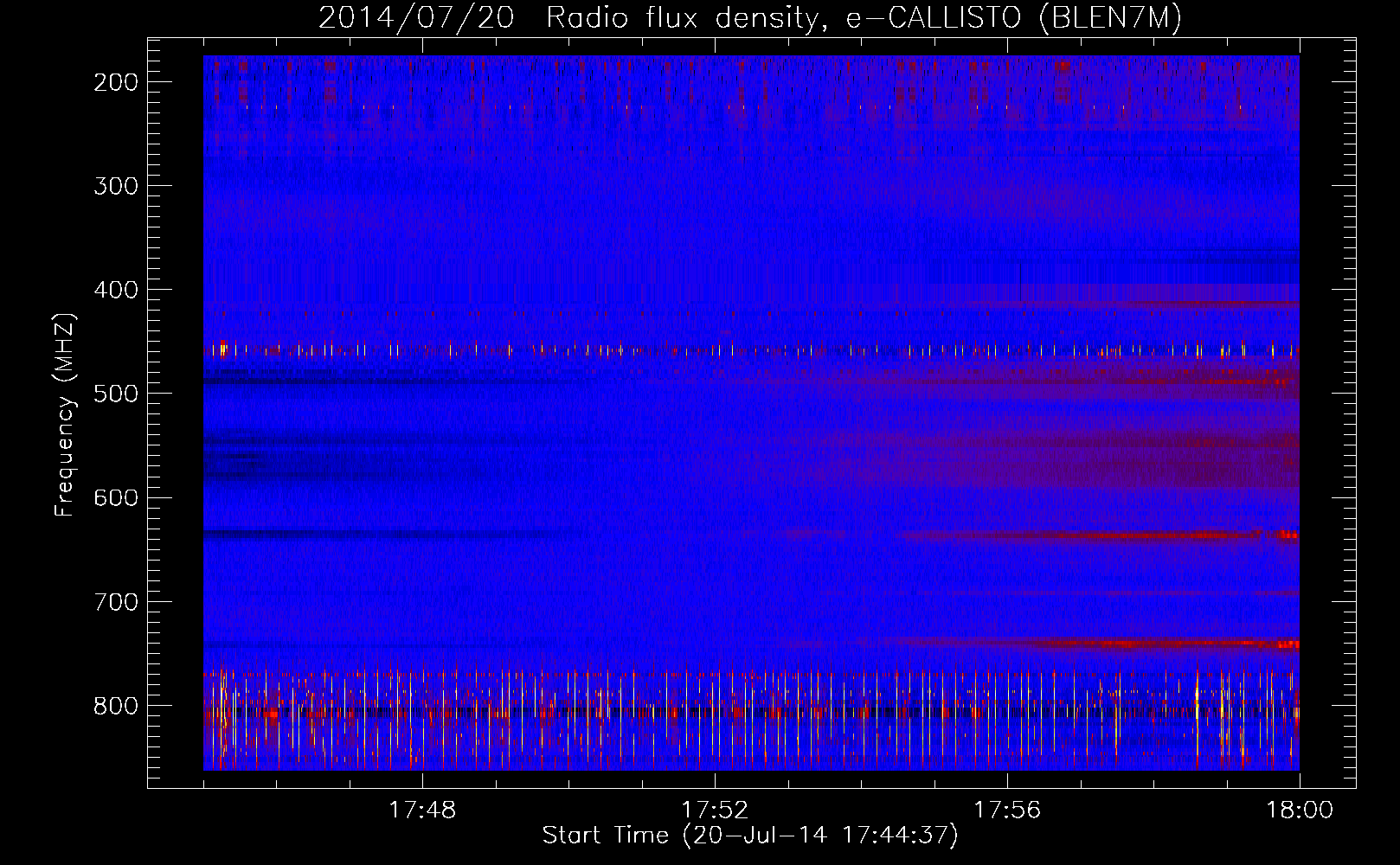
Task: Click the 17:52 time tick label
Action: tap(715, 811)
